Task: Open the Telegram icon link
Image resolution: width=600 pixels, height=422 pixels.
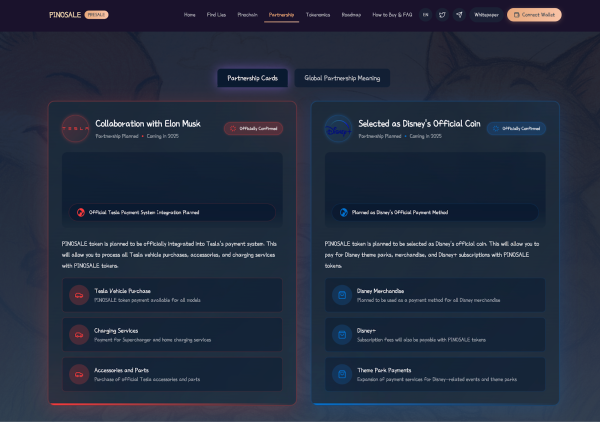Action: point(459,15)
